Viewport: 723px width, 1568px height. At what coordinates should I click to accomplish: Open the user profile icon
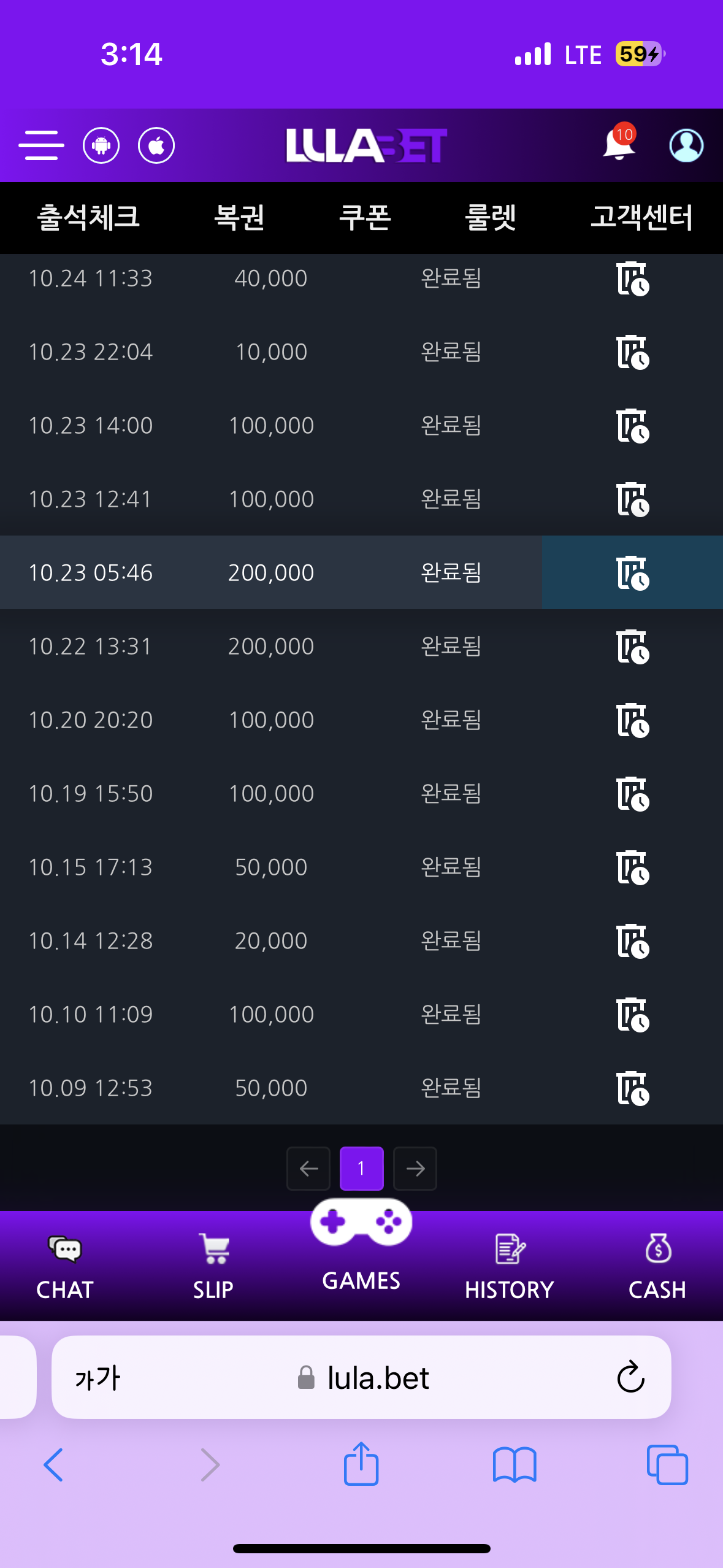click(686, 145)
